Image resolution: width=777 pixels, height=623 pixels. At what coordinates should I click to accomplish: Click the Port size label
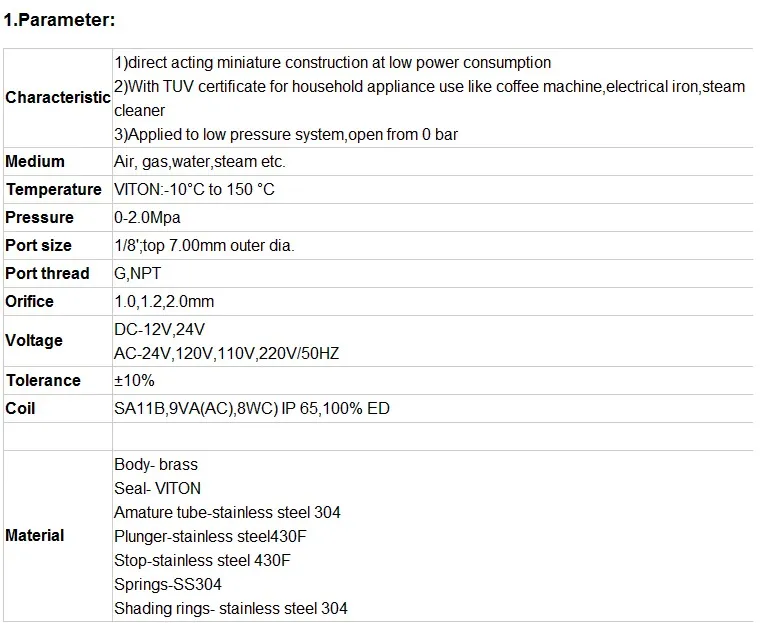38,245
